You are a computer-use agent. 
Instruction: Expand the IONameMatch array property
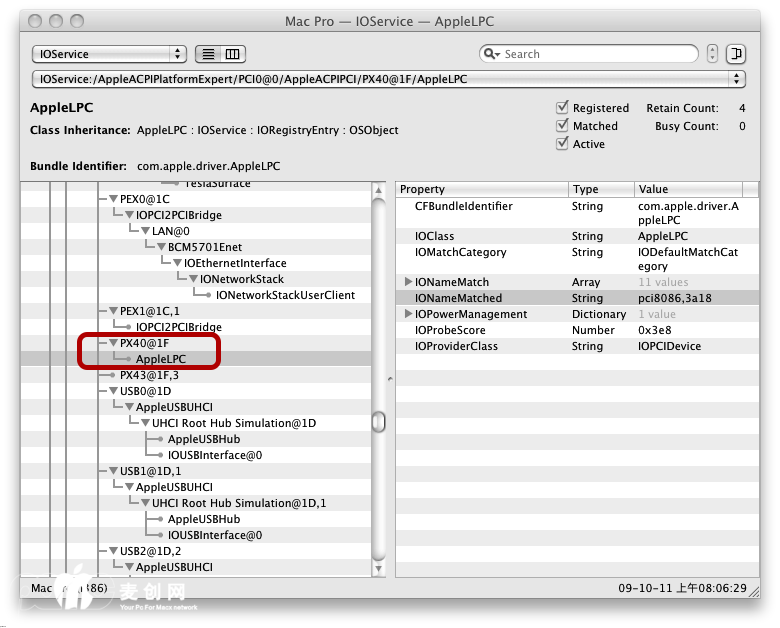[x=408, y=283]
